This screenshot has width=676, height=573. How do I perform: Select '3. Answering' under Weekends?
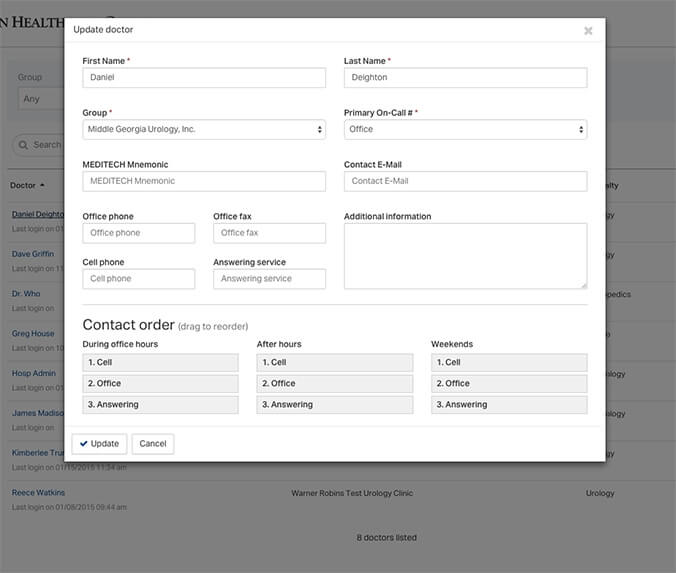click(509, 404)
